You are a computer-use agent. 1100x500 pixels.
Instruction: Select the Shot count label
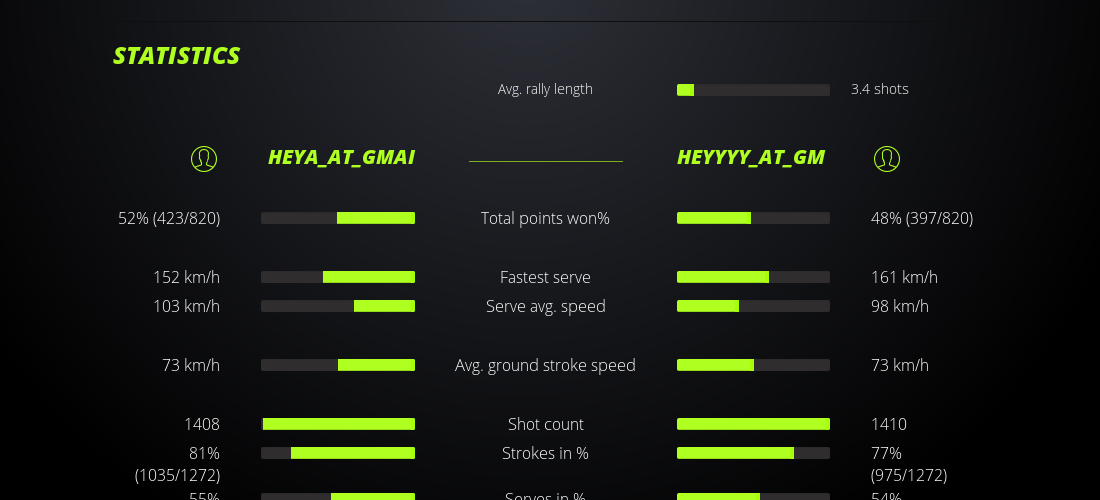pos(545,424)
